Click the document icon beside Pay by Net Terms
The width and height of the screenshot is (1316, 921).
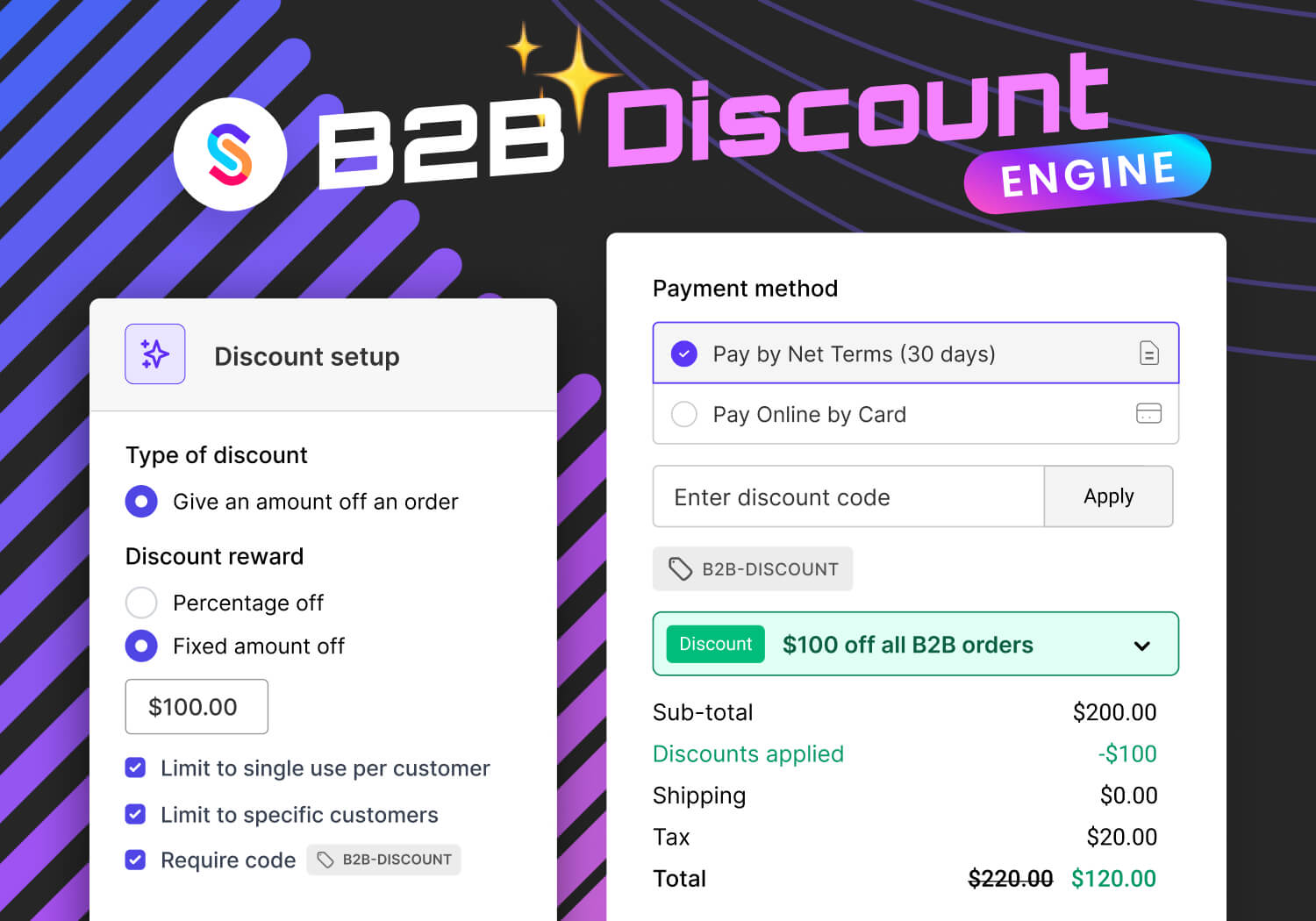1148,353
